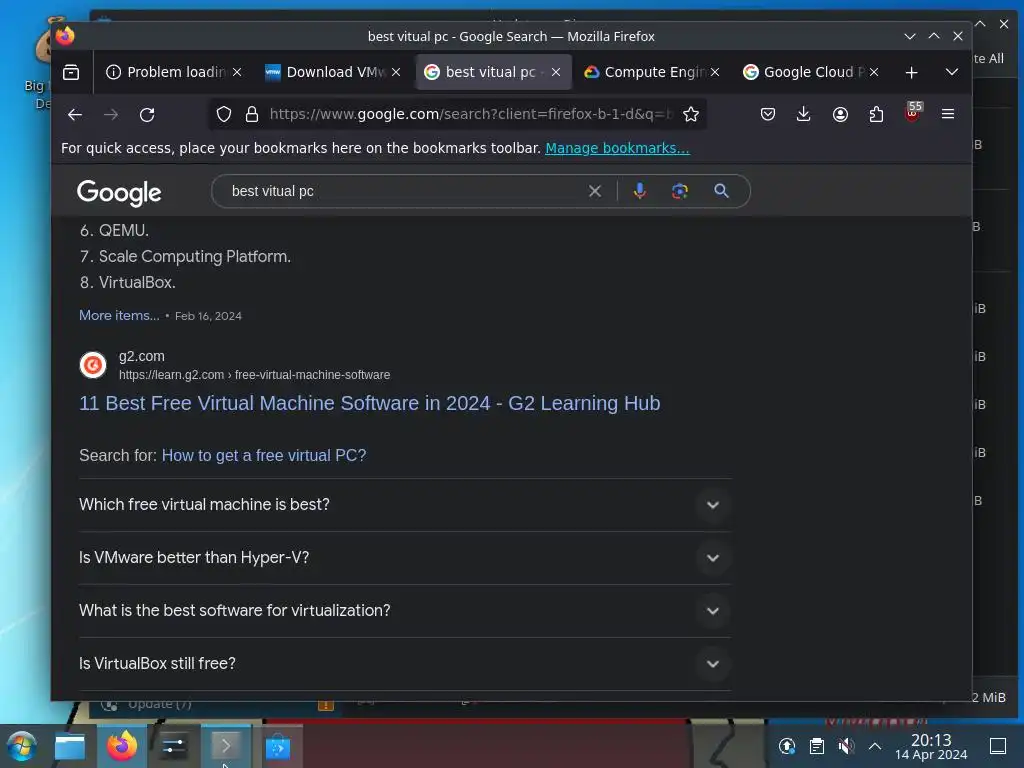Open file manager from taskbar
Viewport: 1024px width, 768px height.
click(70, 746)
